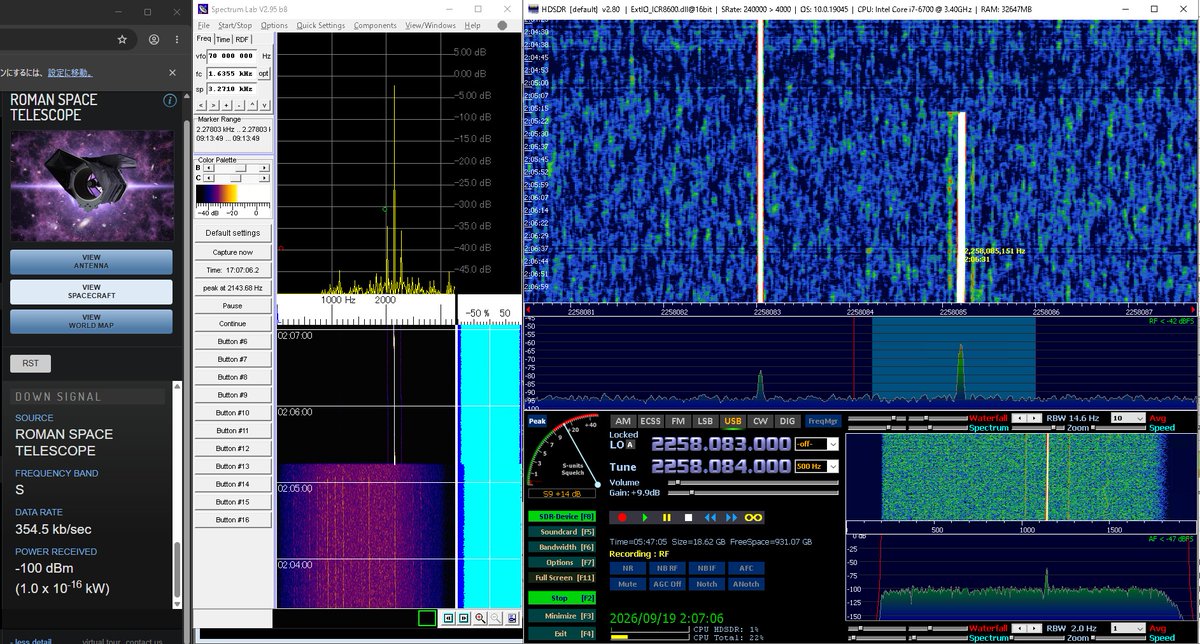Switch to the RDF tab in Spectrum Lab
1200x644 pixels.
(242, 39)
